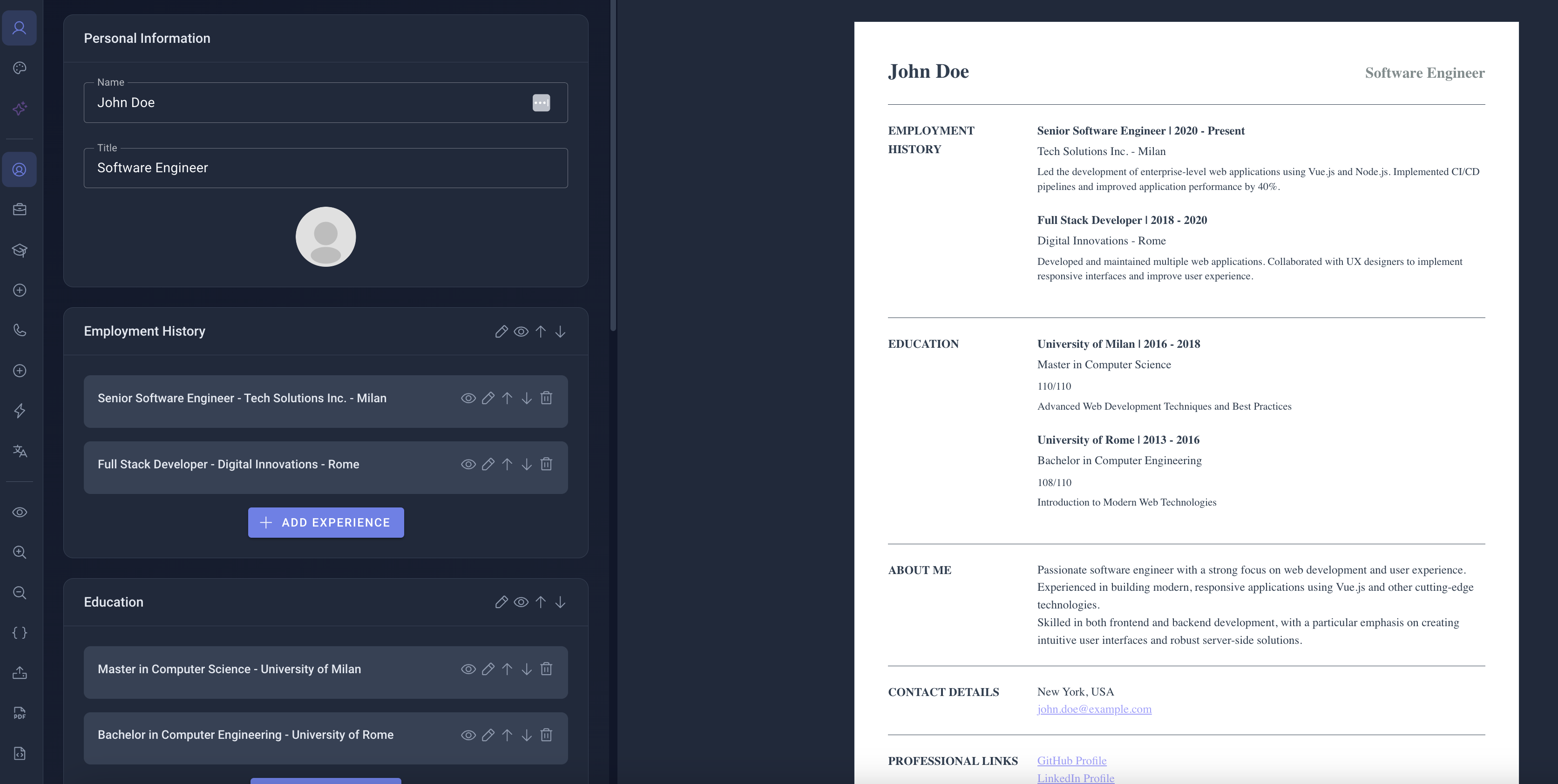This screenshot has height=784, width=1558.
Task: Export the resume as PDF via sidebar icon
Action: click(x=20, y=714)
